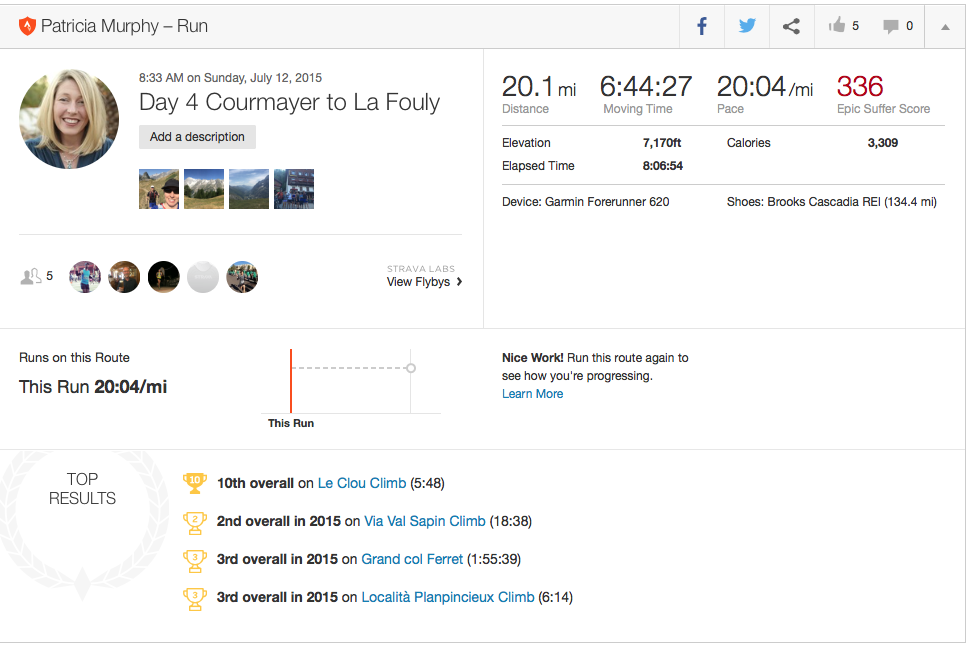This screenshot has width=970, height=649.
Task: Share activity on Facebook
Action: pyautogui.click(x=702, y=27)
